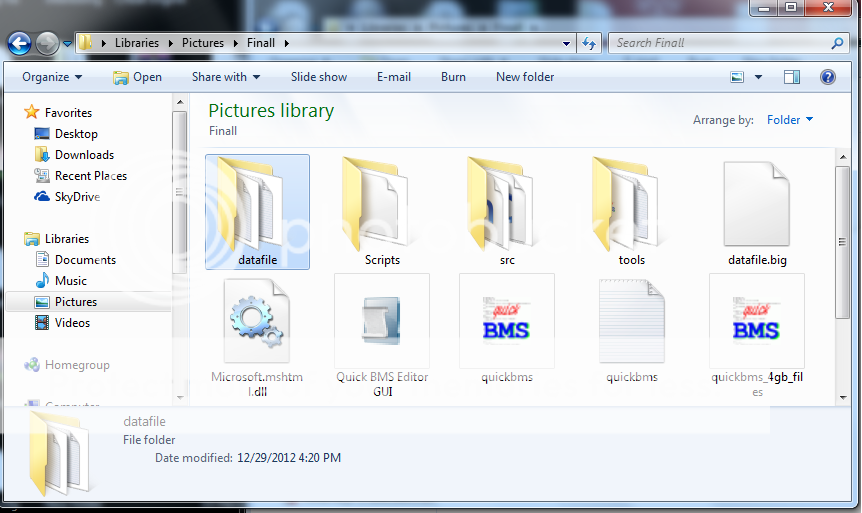Select the datafile.big file

[757, 210]
